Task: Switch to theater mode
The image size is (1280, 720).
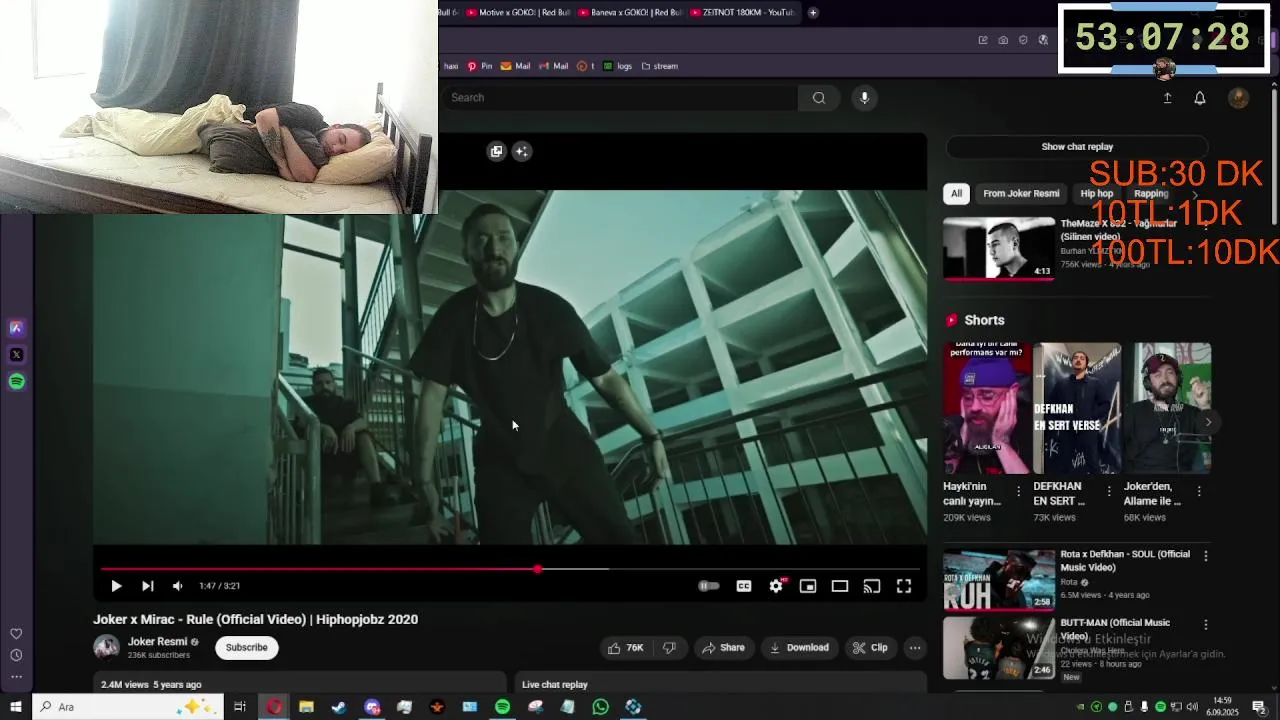Action: click(840, 586)
